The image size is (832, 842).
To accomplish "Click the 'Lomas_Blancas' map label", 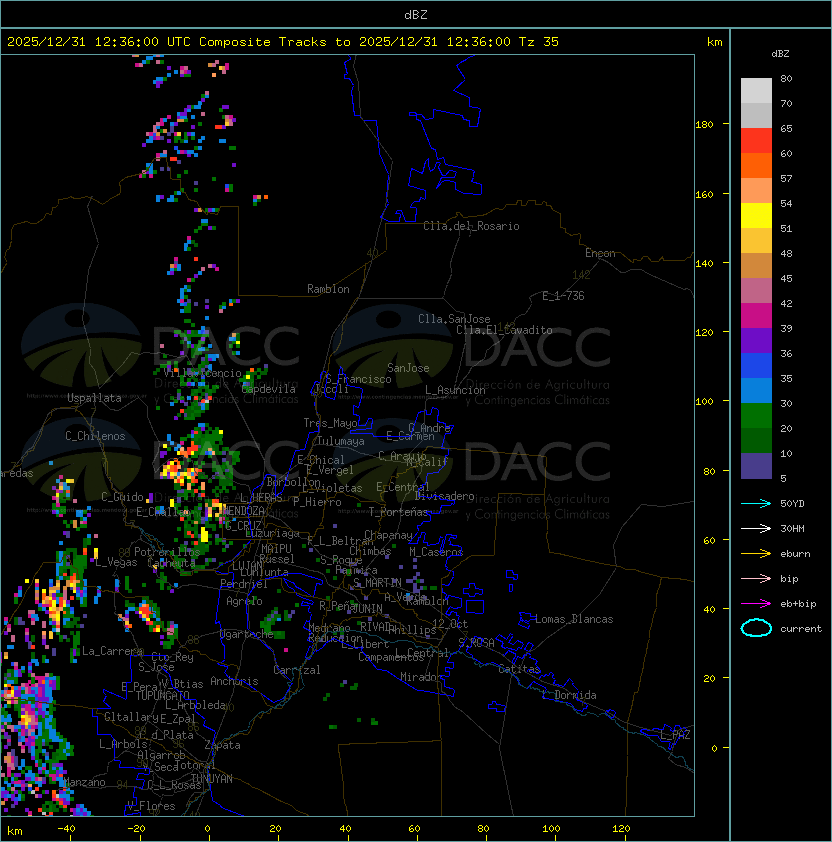I will (574, 619).
